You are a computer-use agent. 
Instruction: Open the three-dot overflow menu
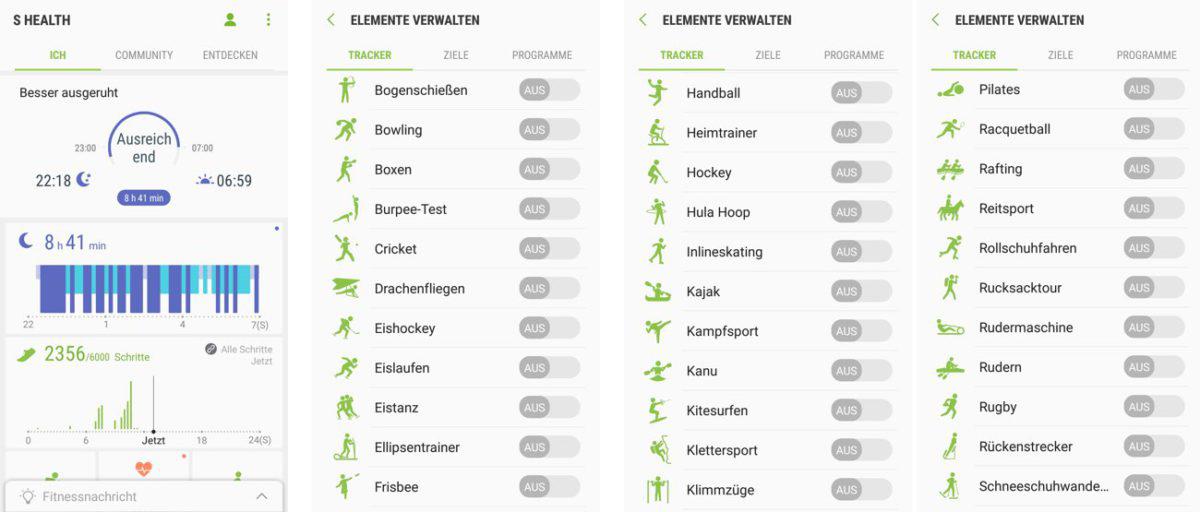coord(268,20)
